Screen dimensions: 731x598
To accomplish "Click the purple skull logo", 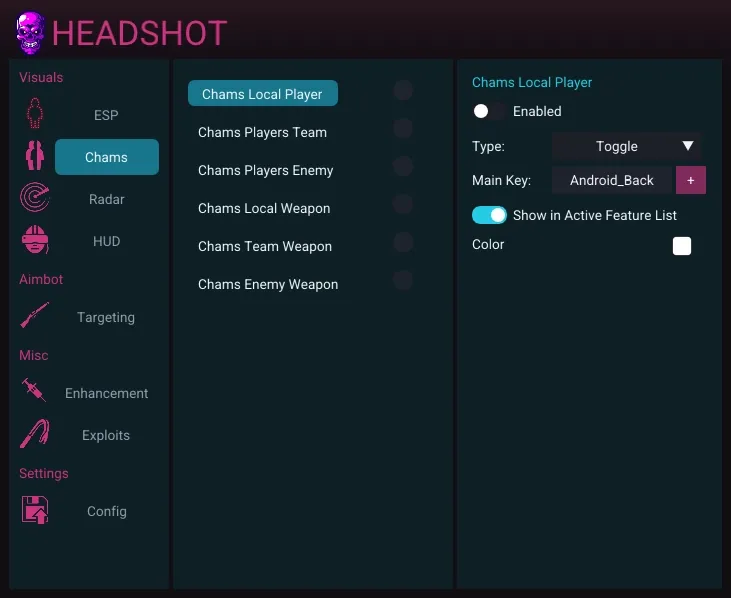I will [x=31, y=33].
